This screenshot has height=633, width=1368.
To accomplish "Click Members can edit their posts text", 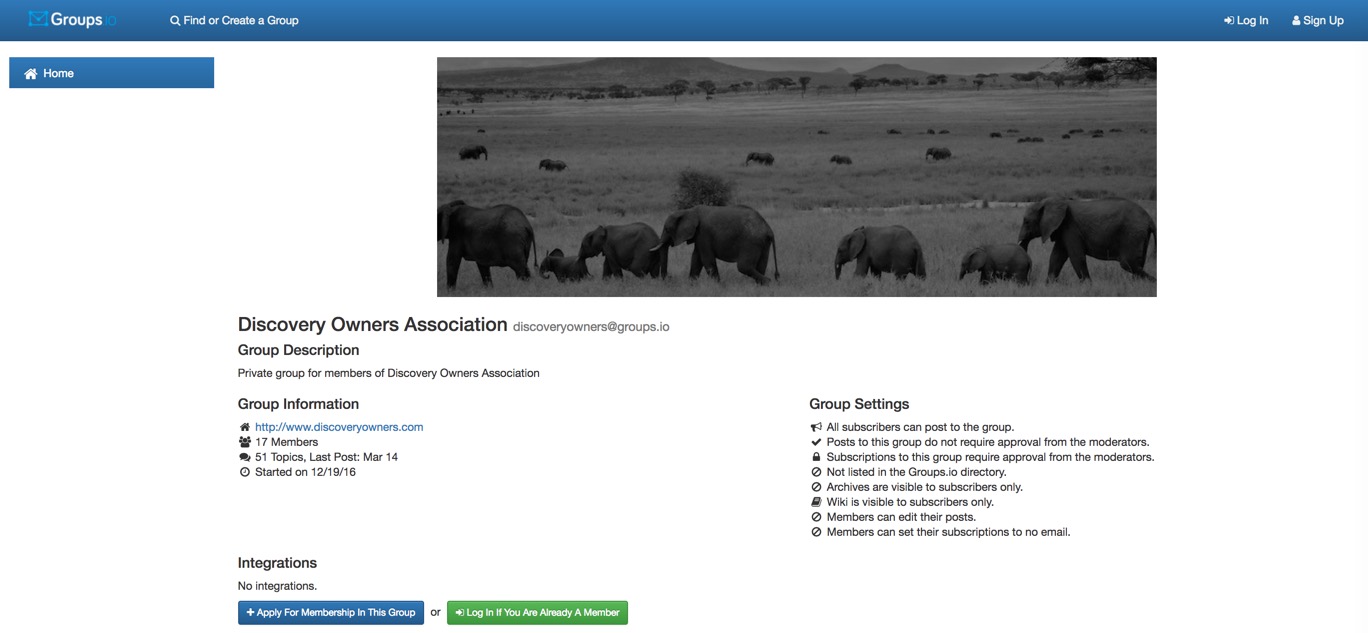I will click(901, 517).
